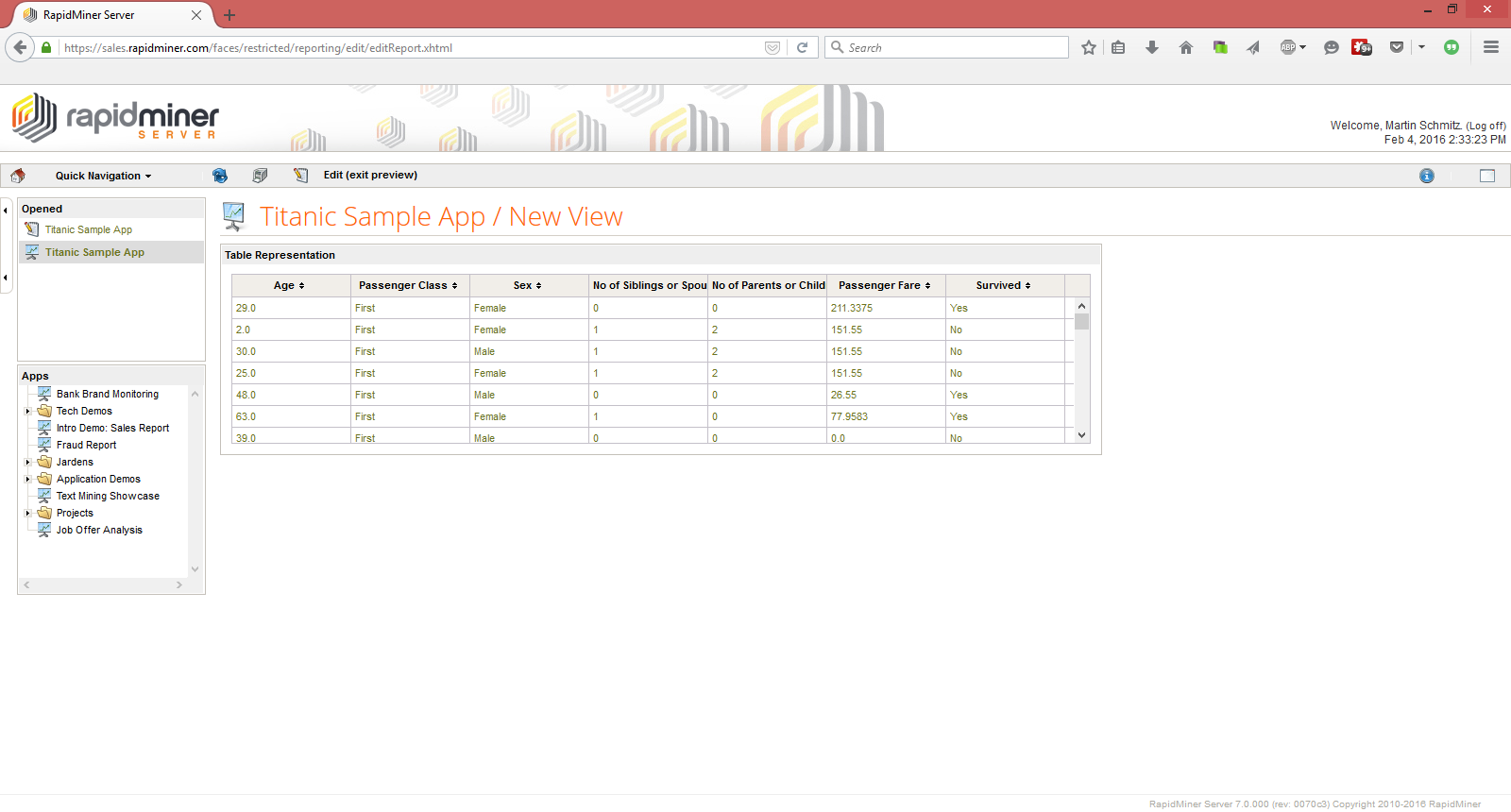Click the Firefox bookmark star icon

[1088, 47]
